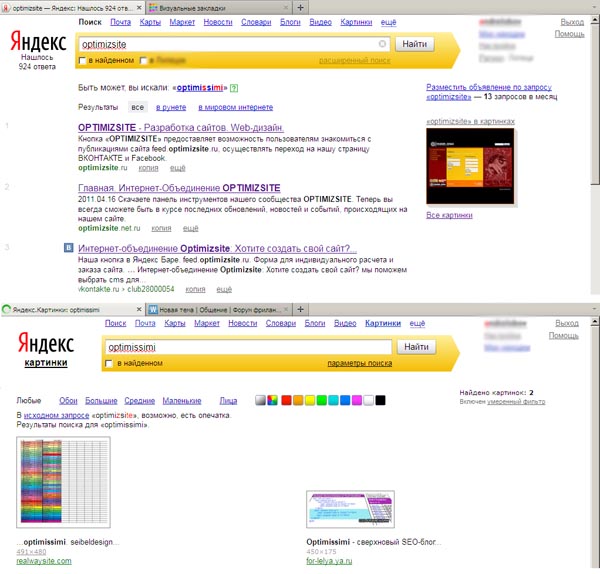
Task: Filter images by 'Большие' size
Action: 101,401
